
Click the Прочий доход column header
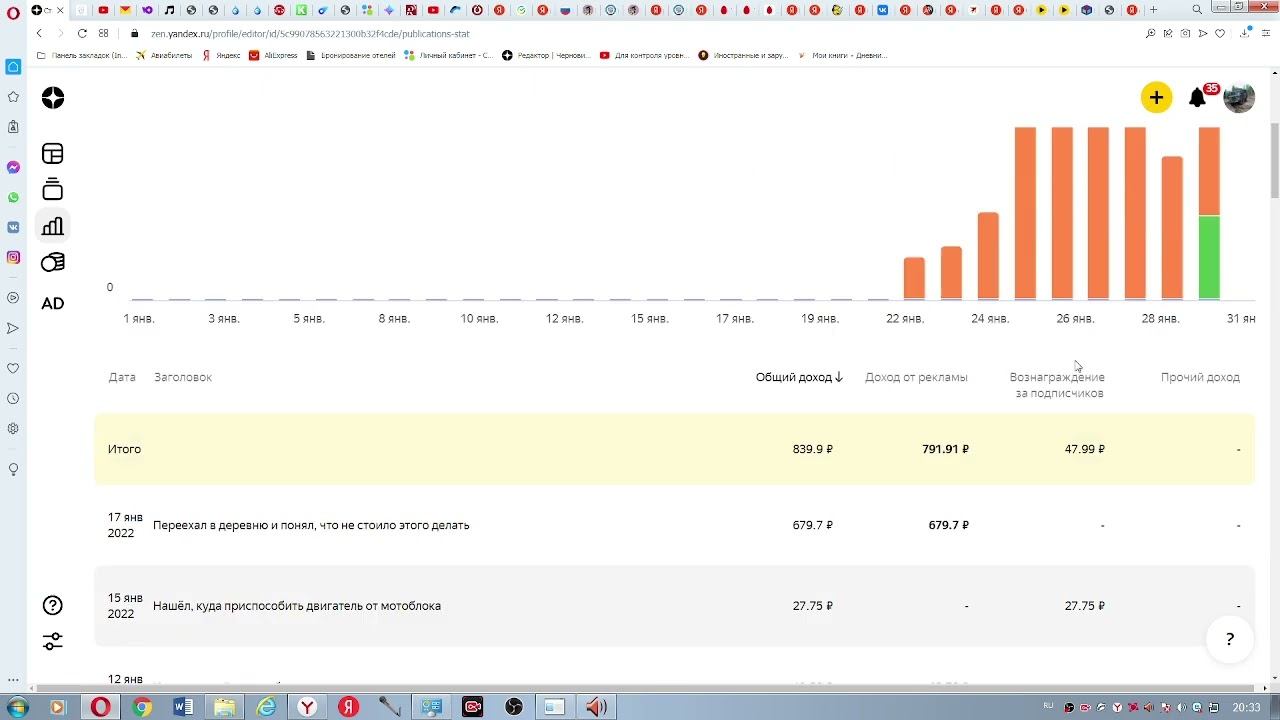tap(1200, 377)
